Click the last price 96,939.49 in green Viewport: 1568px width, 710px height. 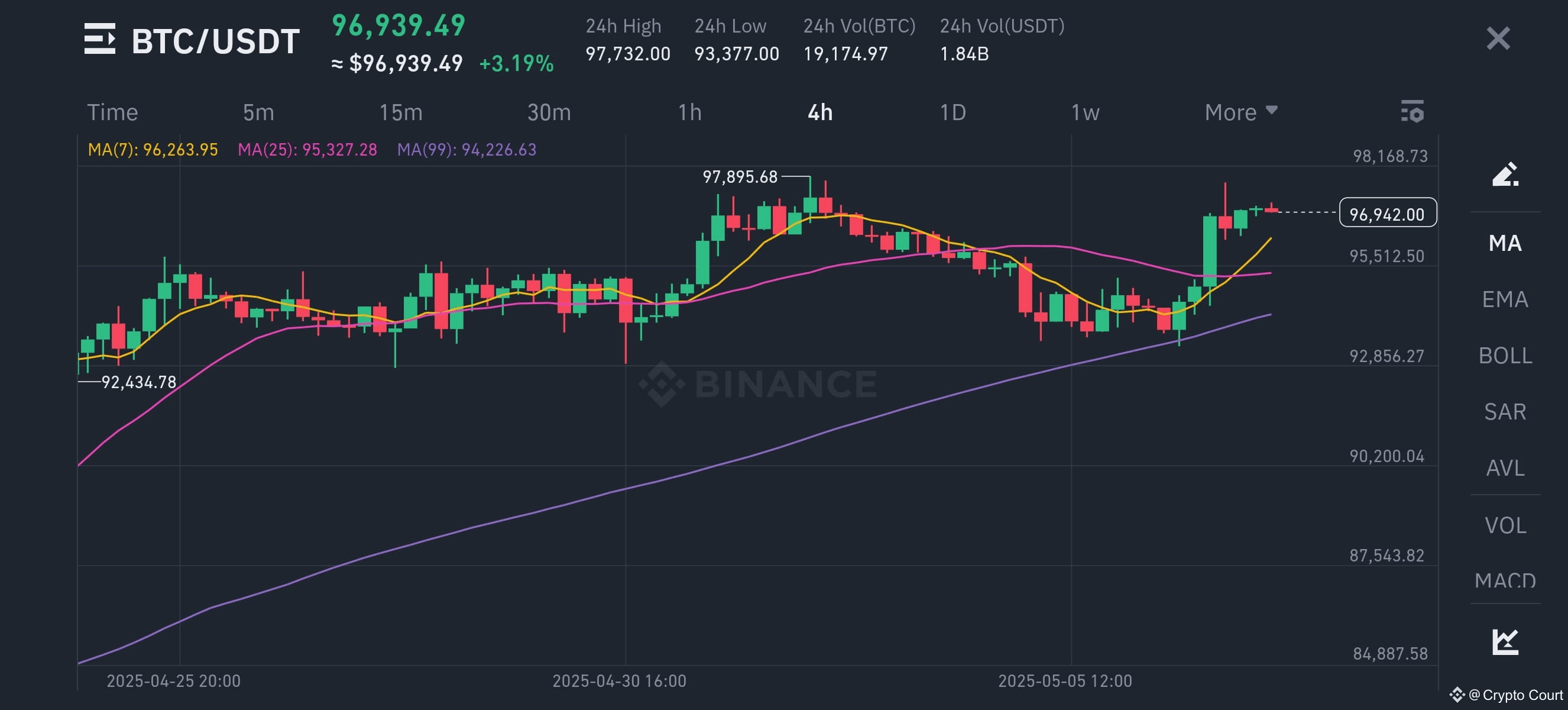(398, 25)
